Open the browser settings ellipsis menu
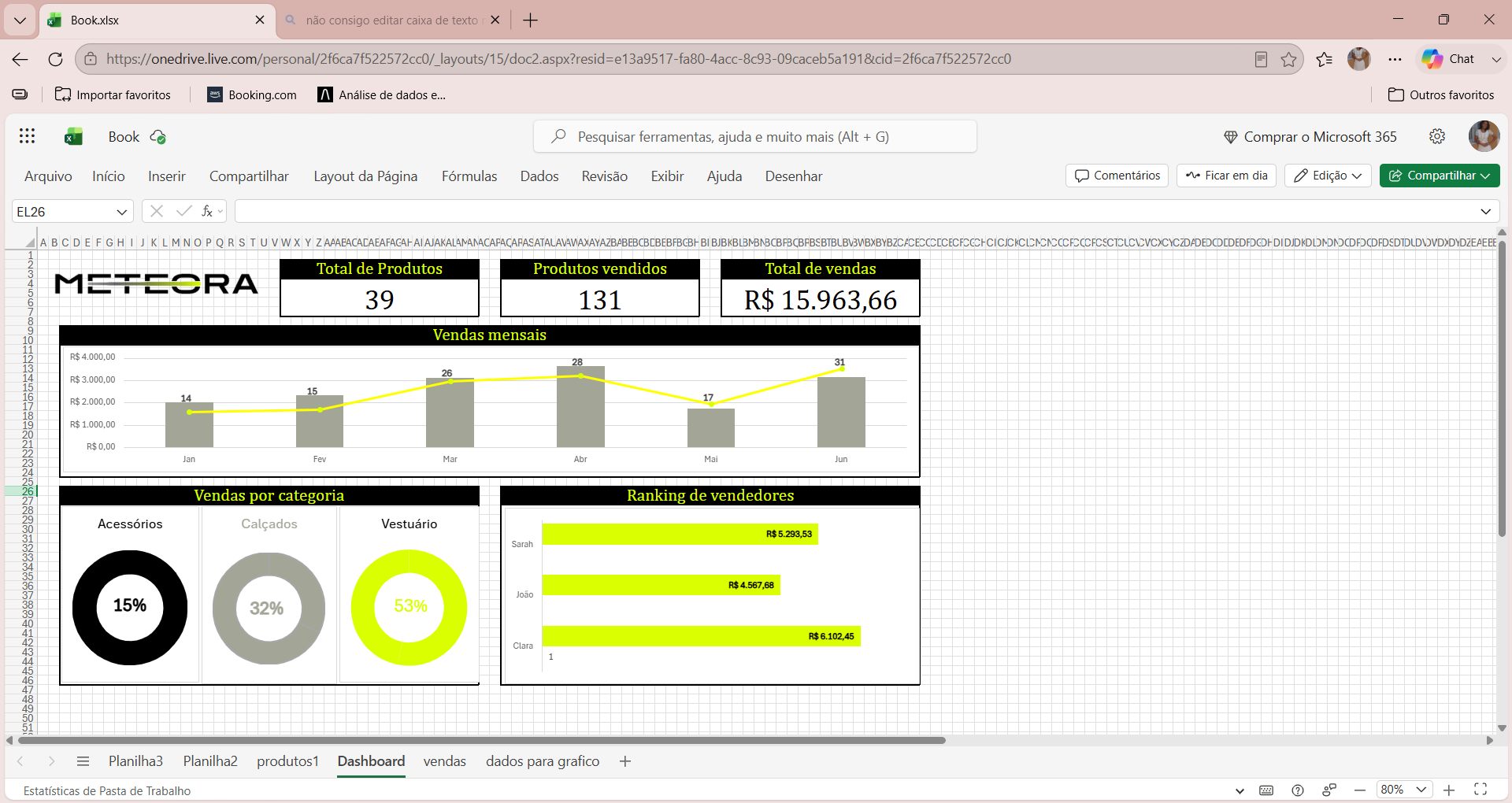This screenshot has width=1512, height=803. coord(1395,59)
